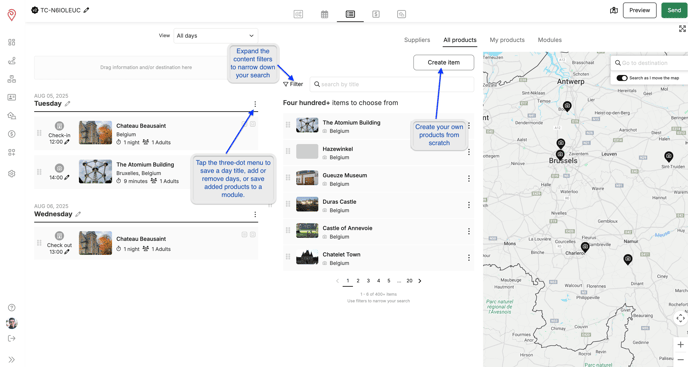
Task: Go to page 3 of products
Action: 368,281
